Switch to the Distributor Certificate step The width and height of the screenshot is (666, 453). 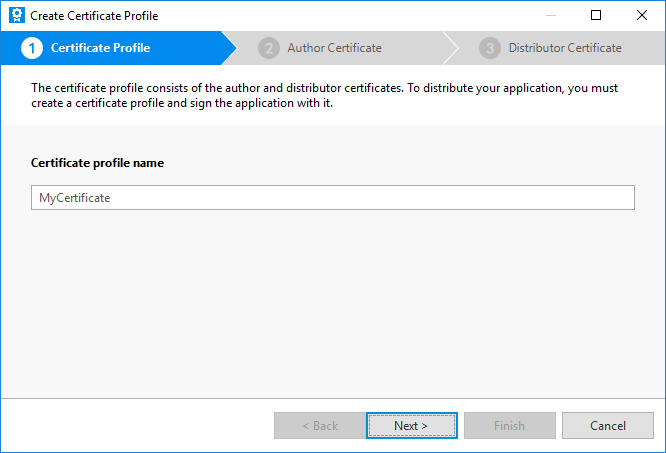564,48
